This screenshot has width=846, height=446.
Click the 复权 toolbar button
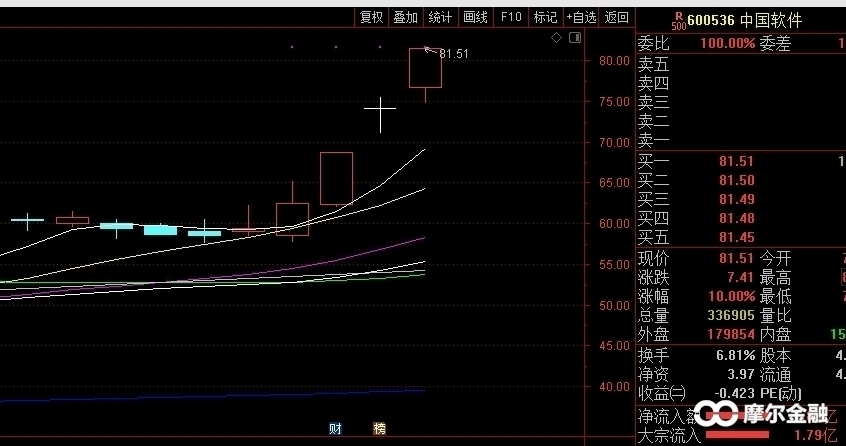371,17
